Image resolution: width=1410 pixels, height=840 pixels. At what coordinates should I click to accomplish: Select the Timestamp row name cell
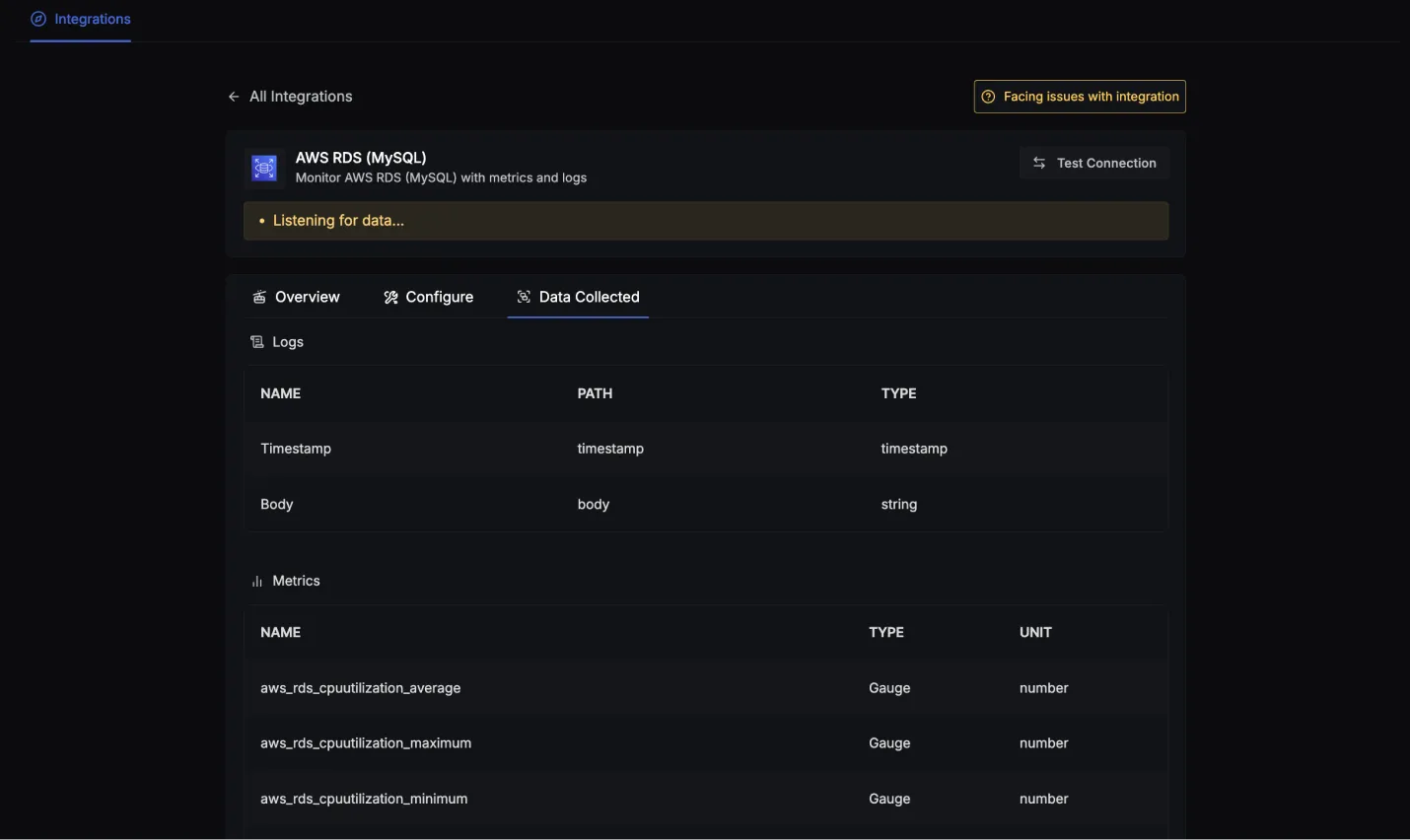point(296,449)
